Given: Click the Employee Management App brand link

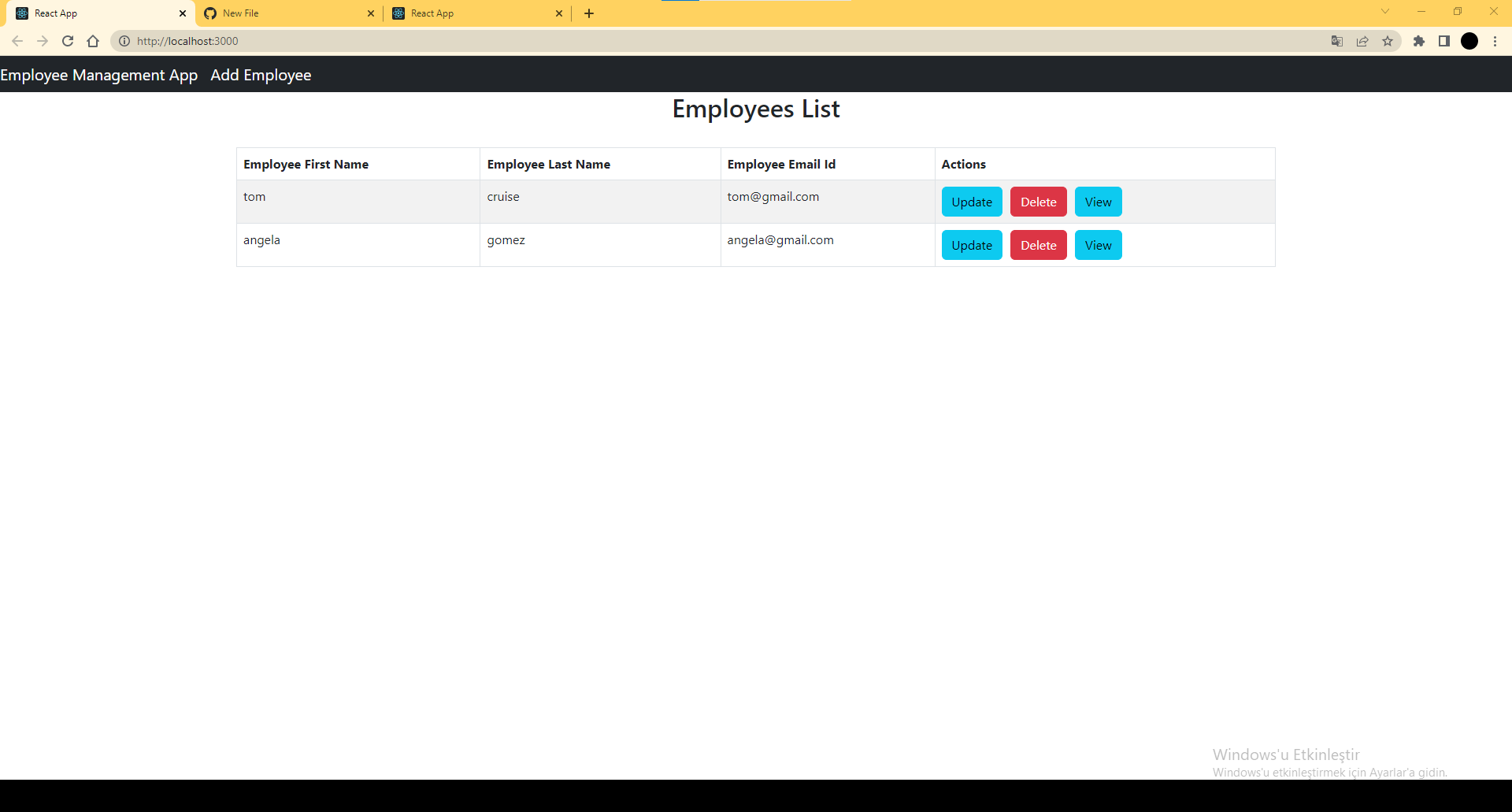Looking at the screenshot, I should (x=98, y=75).
